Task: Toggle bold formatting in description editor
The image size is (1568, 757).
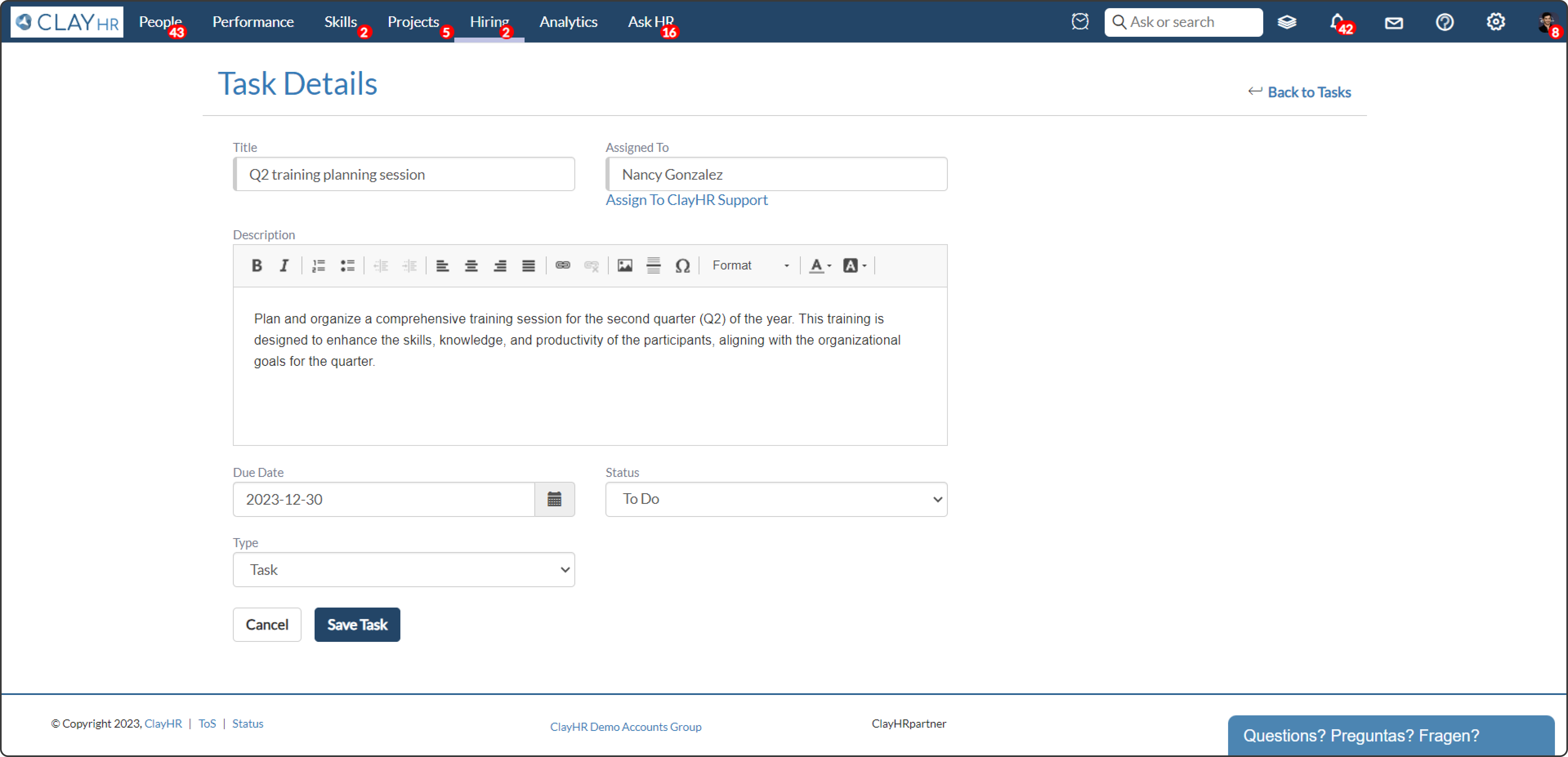Action: coord(256,266)
